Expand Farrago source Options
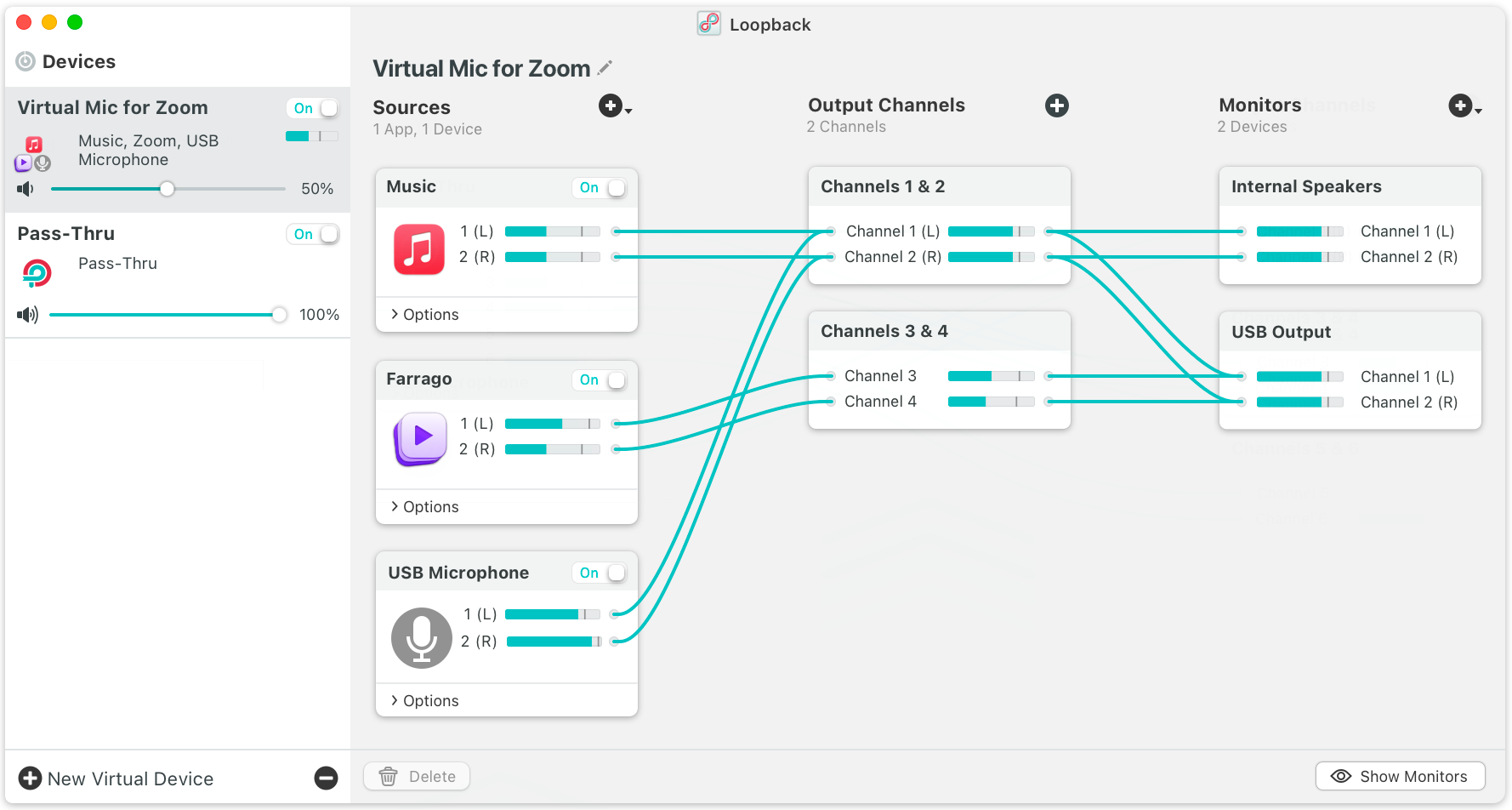This screenshot has height=810, width=1512. click(x=424, y=507)
